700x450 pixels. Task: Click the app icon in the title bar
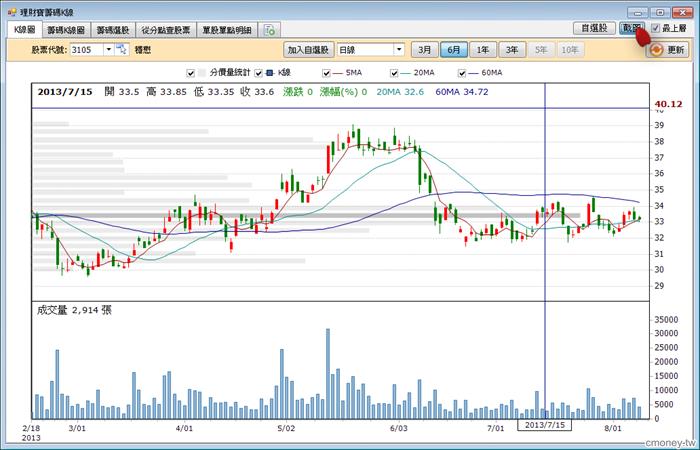tap(12, 12)
